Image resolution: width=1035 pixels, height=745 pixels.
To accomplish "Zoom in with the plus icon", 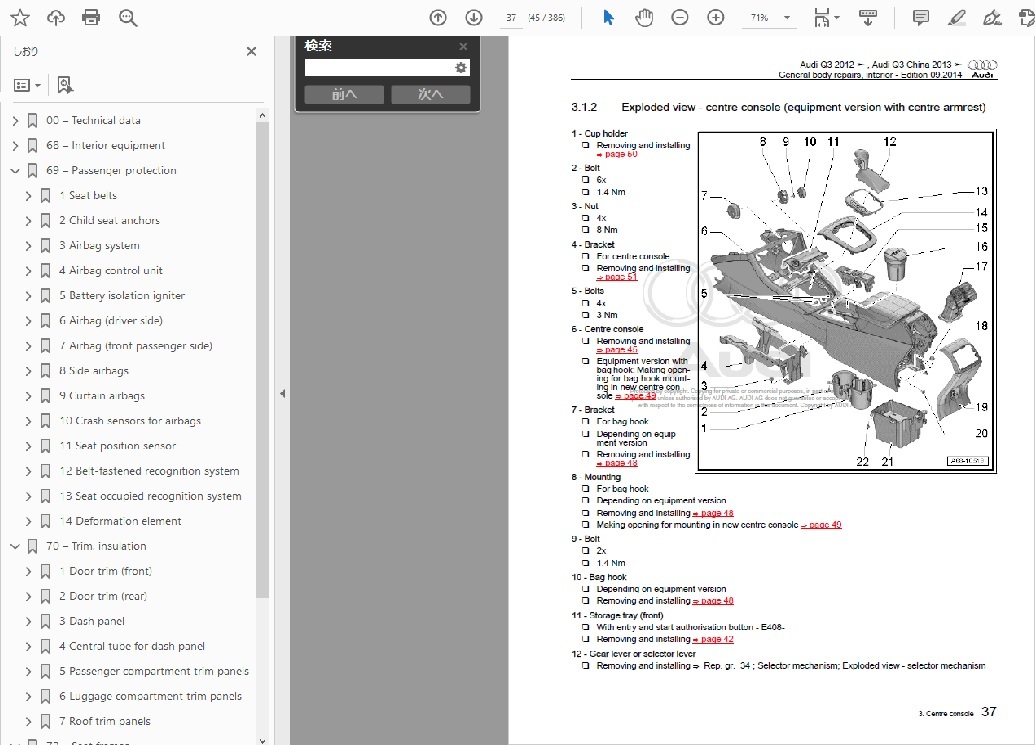I will tap(716, 18).
